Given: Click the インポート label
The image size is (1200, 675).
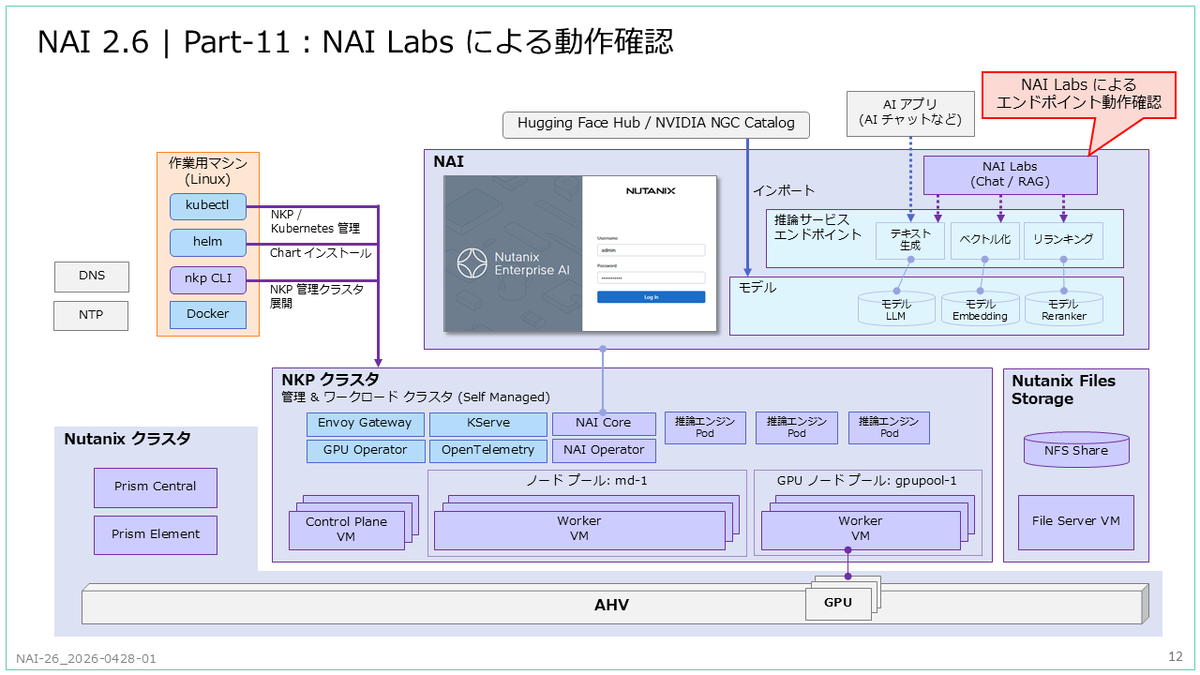Looking at the screenshot, I should click(x=783, y=190).
